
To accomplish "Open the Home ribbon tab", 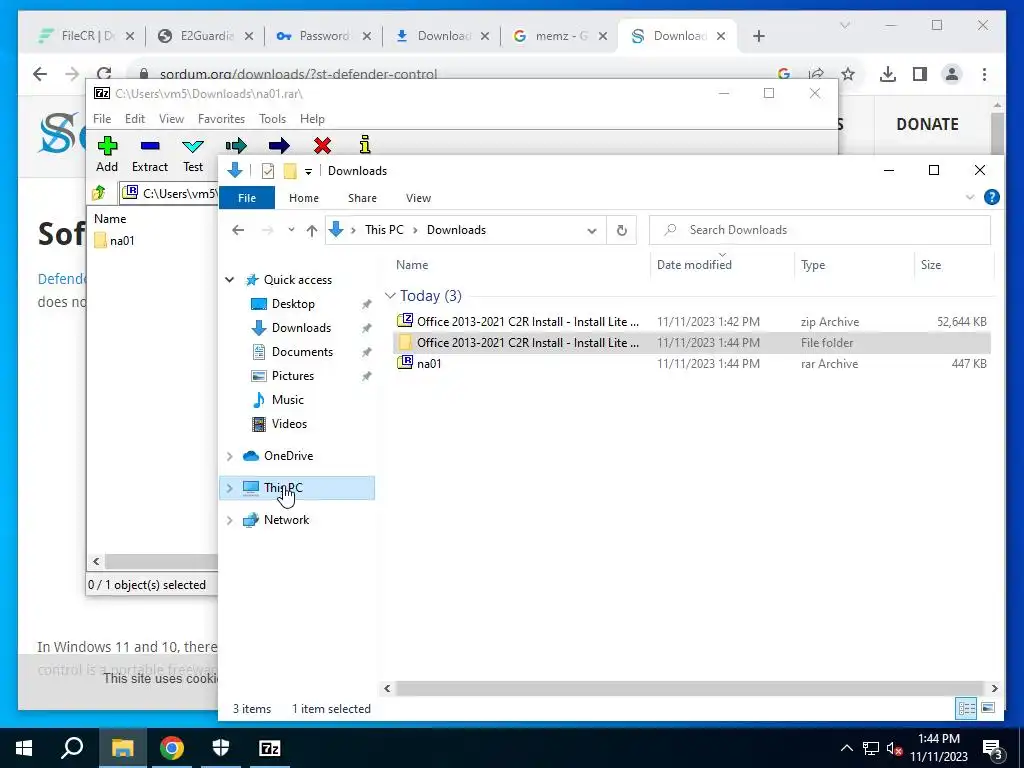I will (304, 198).
